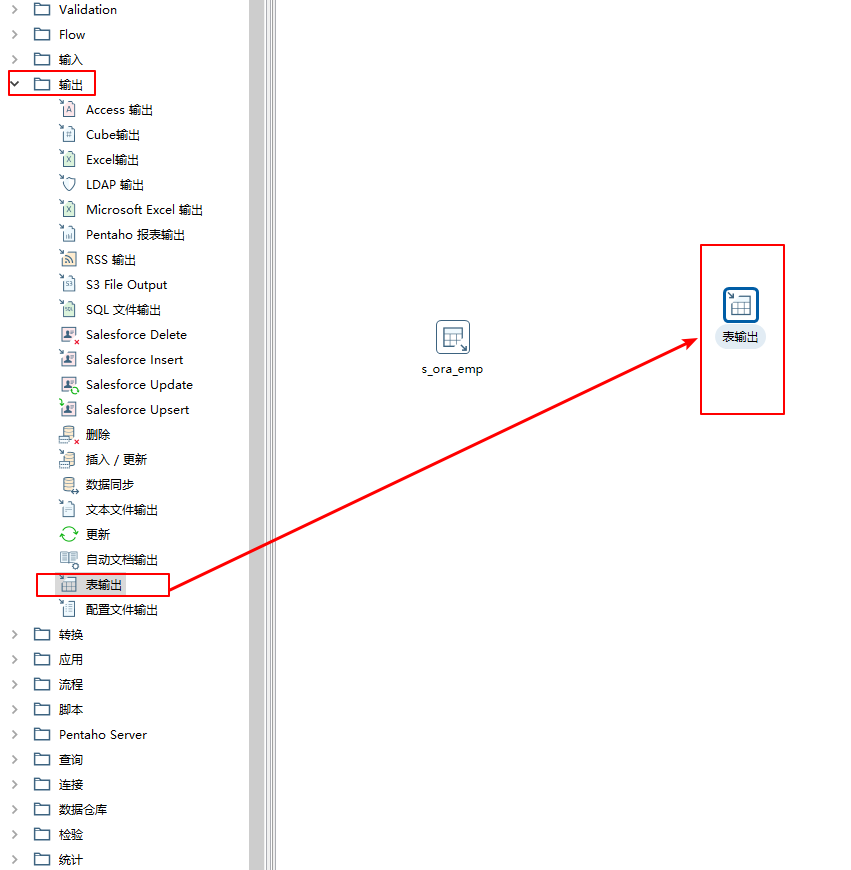
Task: Click the 输出 folder label
Action: click(71, 84)
